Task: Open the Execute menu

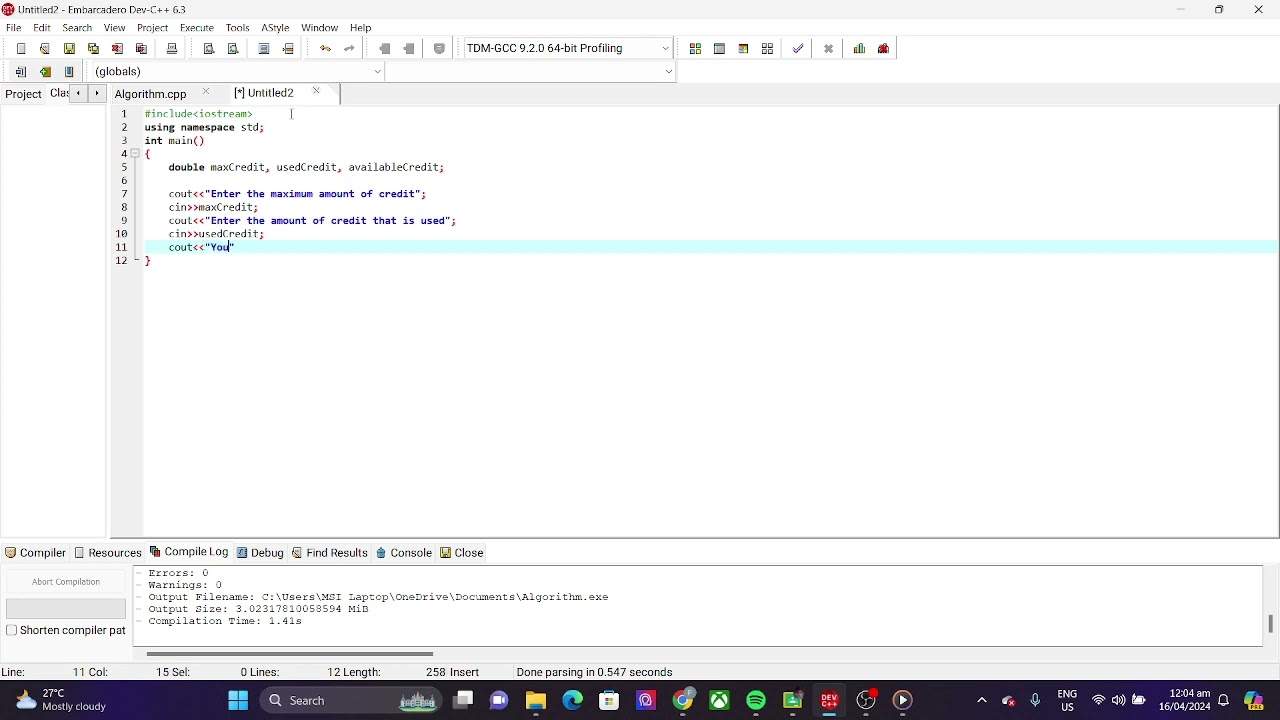Action: pos(197,27)
